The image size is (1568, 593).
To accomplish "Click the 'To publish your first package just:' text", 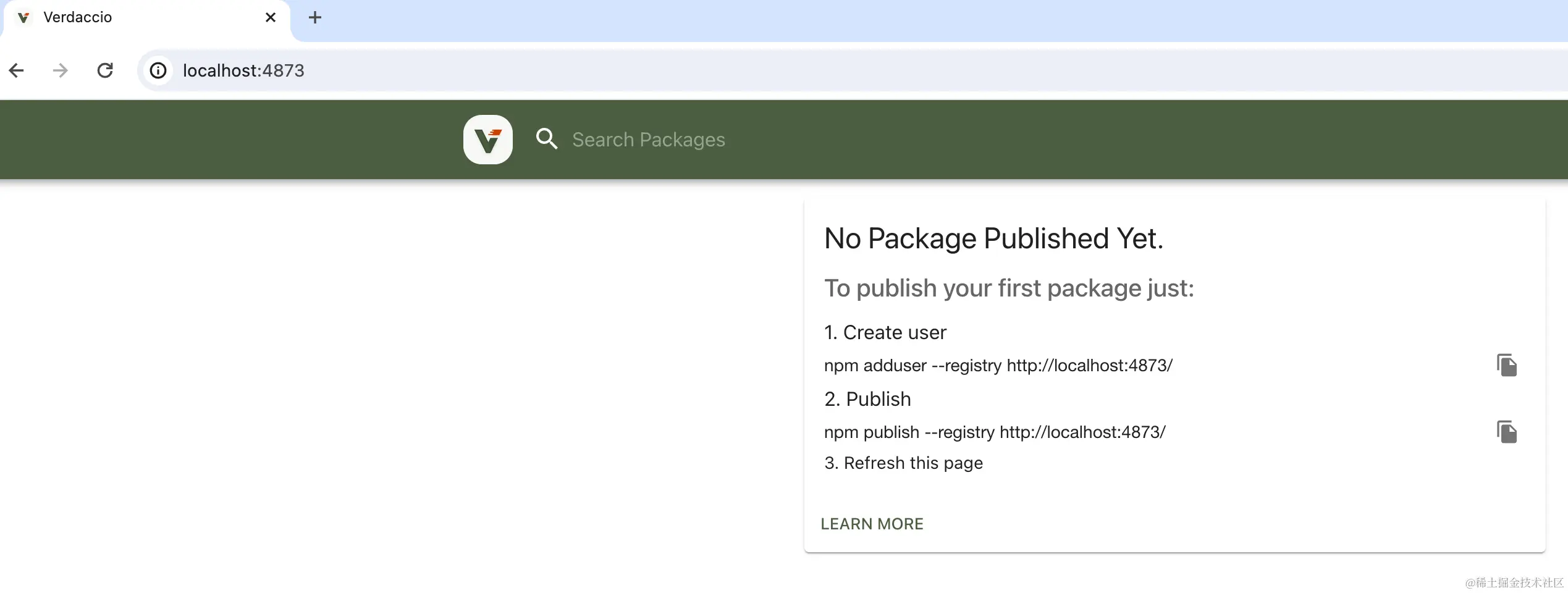I will tap(1009, 288).
